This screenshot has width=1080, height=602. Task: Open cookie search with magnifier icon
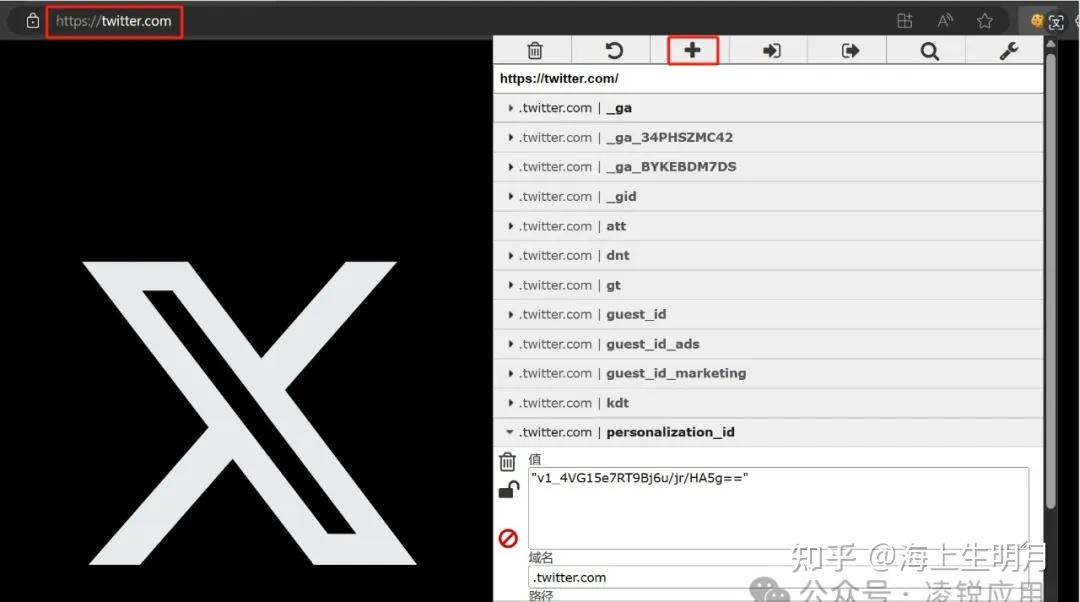[929, 51]
